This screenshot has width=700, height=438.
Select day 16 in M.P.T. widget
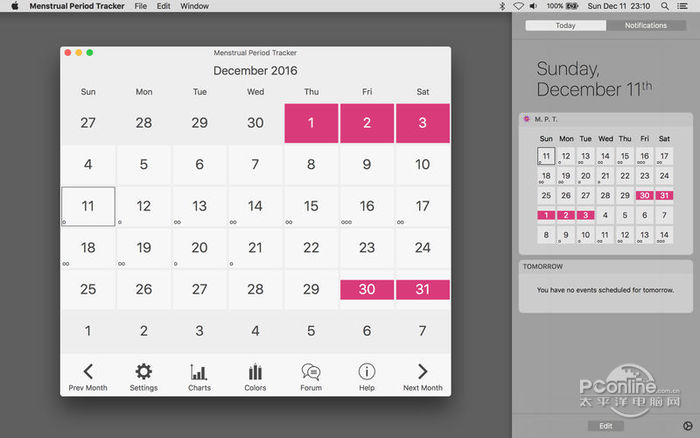(x=645, y=156)
